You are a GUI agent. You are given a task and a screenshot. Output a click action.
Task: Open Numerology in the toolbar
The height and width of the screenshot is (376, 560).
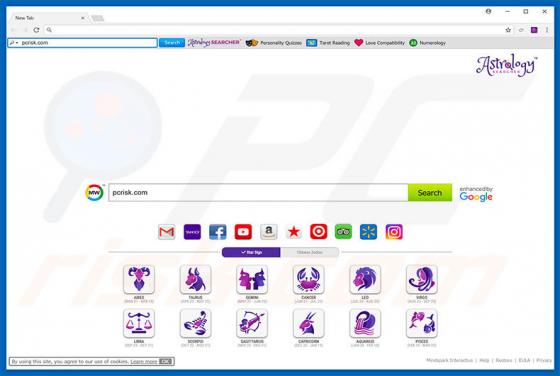pyautogui.click(x=428, y=43)
